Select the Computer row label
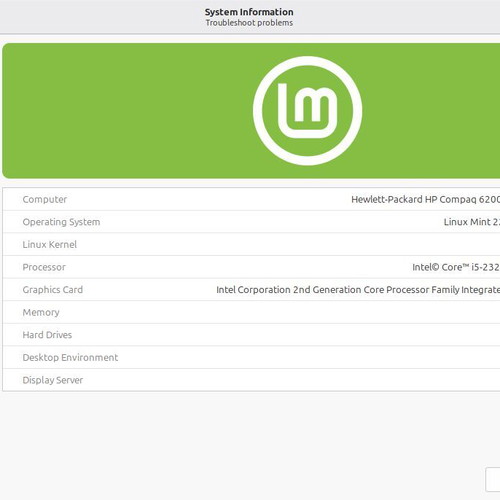The image size is (500, 500). tap(45, 199)
